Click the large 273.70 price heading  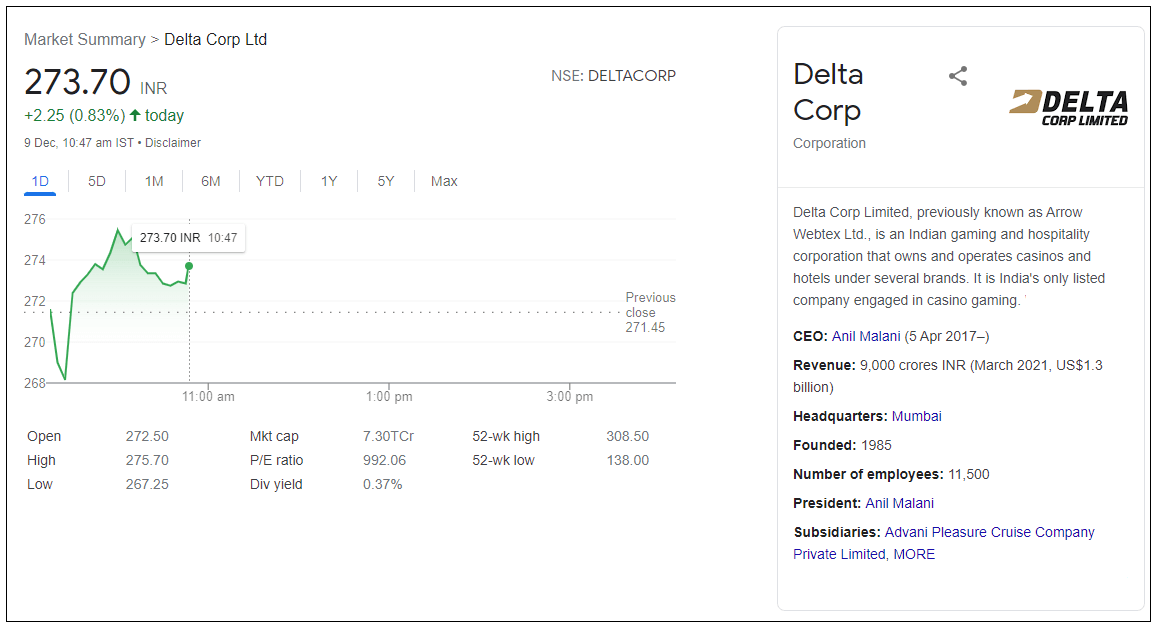point(77,81)
